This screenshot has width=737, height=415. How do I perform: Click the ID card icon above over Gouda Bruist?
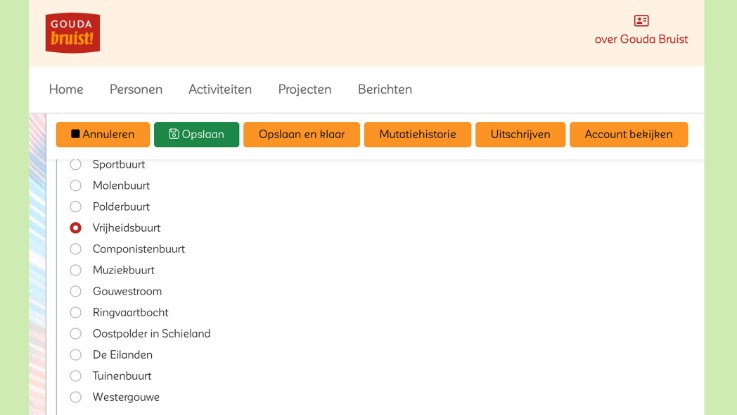[641, 21]
